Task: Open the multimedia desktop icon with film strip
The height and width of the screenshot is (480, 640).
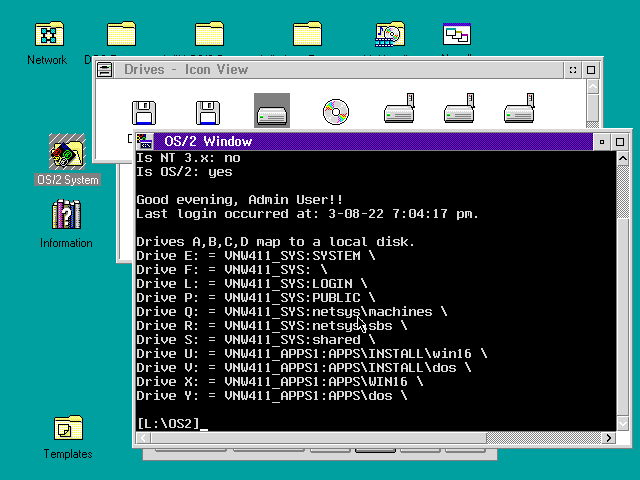Action: pos(389,35)
